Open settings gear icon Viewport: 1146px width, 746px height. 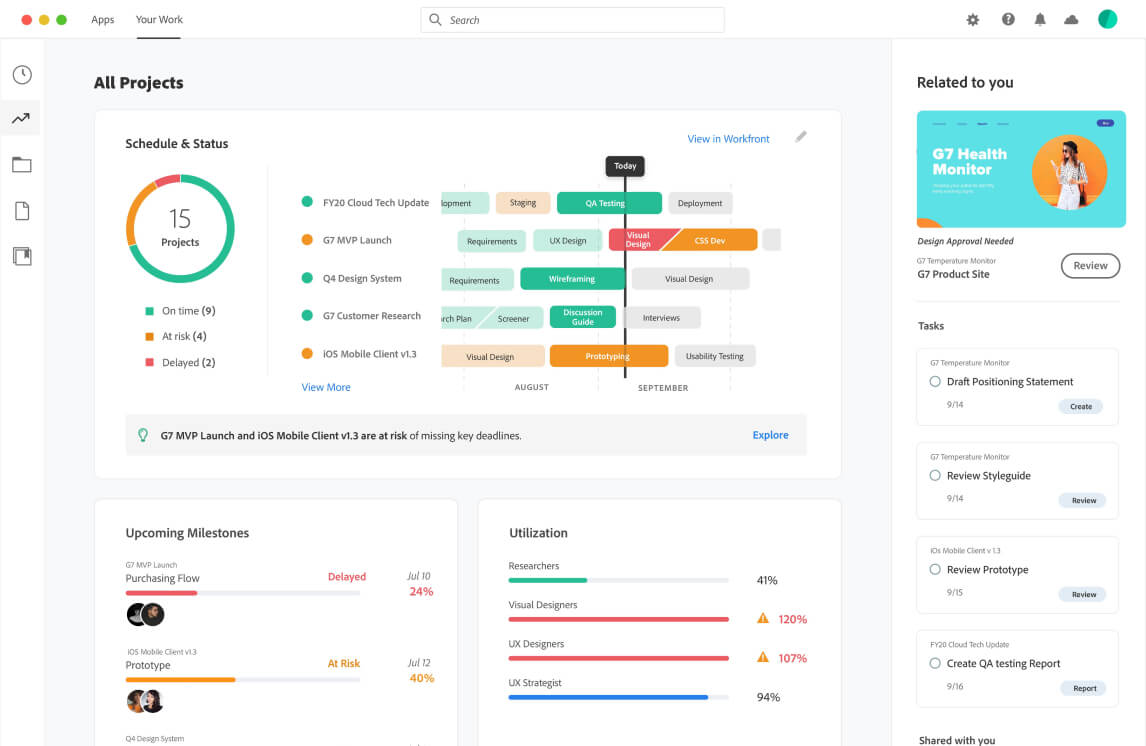973,20
